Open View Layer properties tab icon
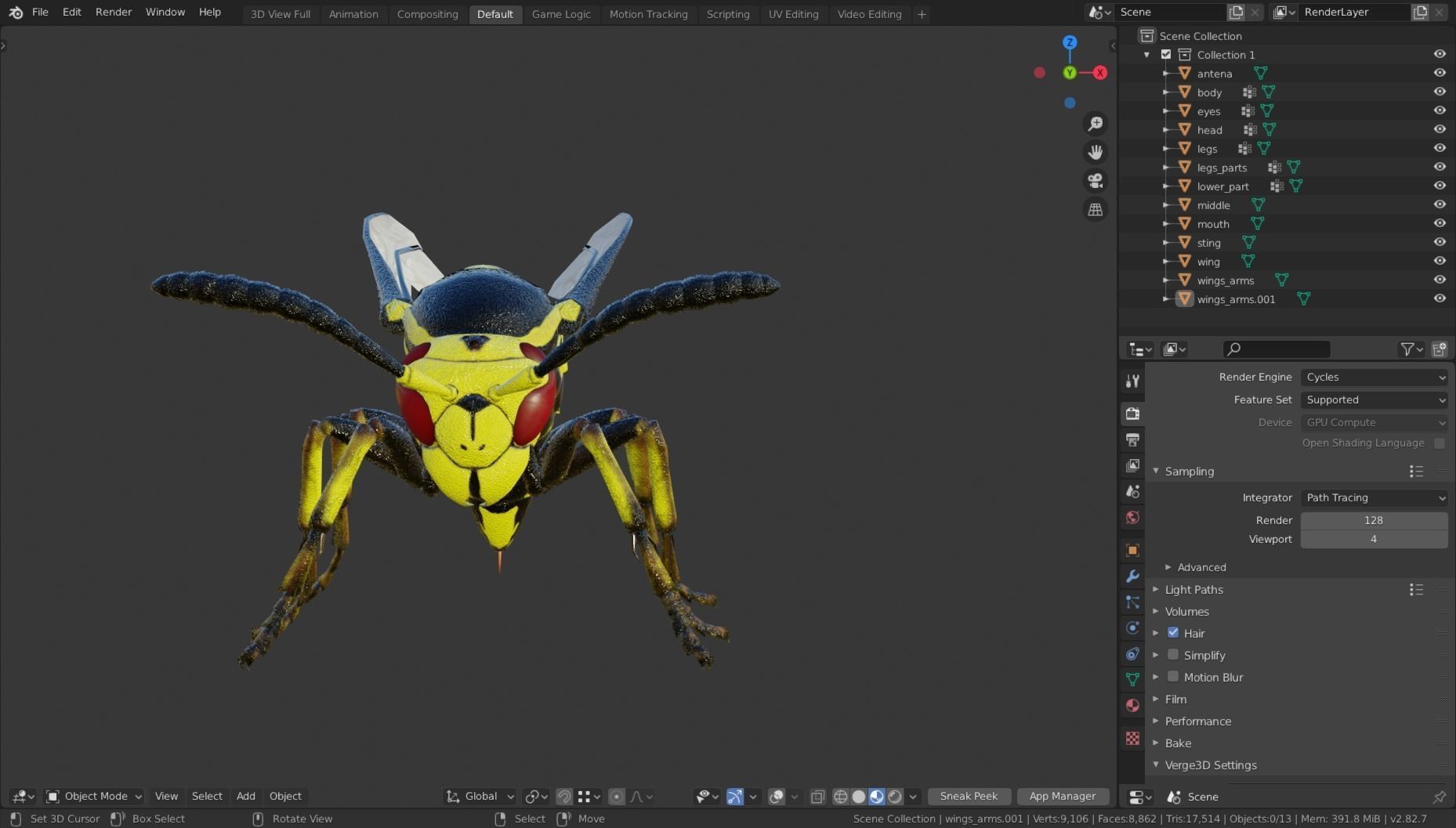1456x828 pixels. [1132, 465]
